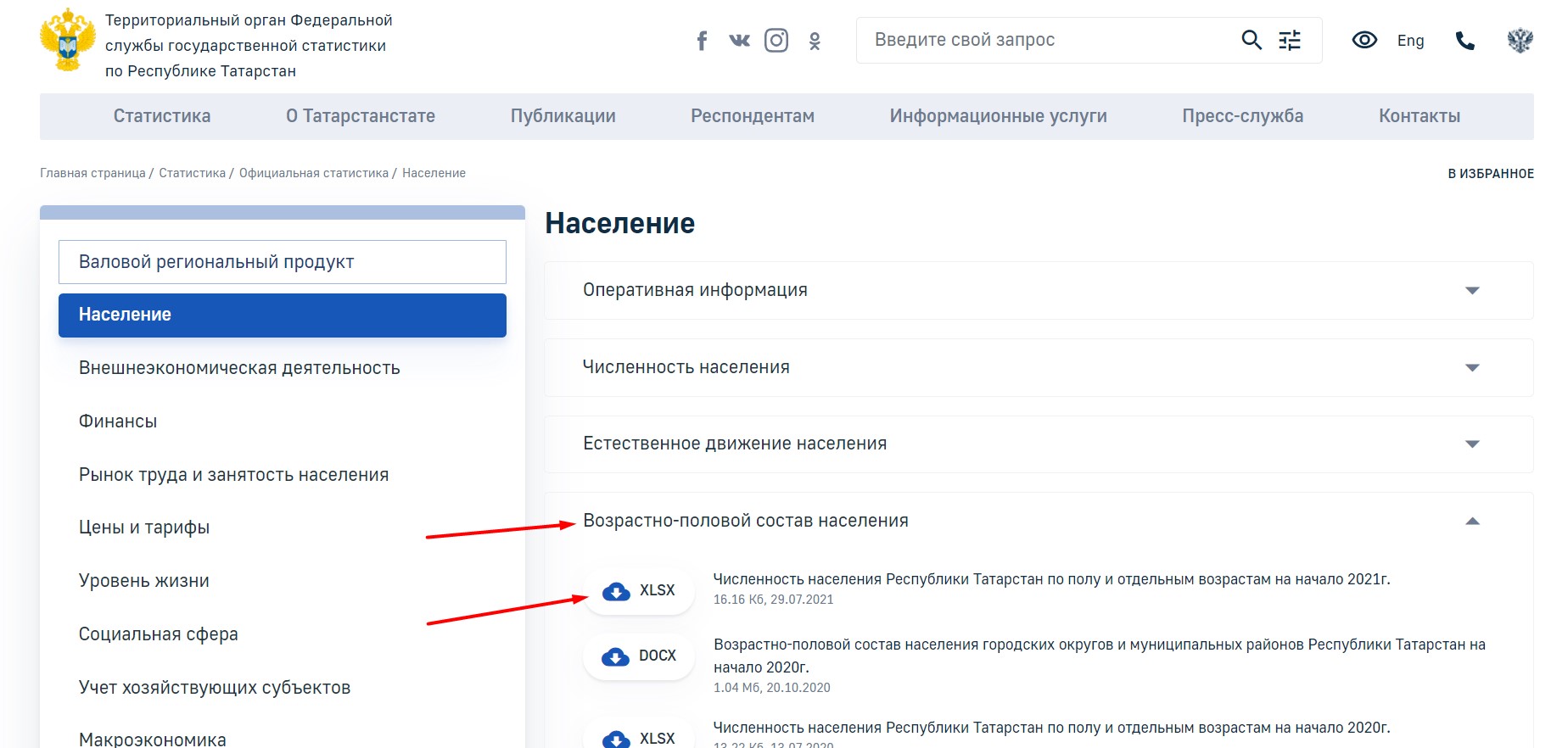1568x748 pixels.
Task: Open the Статистика menu
Action: (x=162, y=116)
